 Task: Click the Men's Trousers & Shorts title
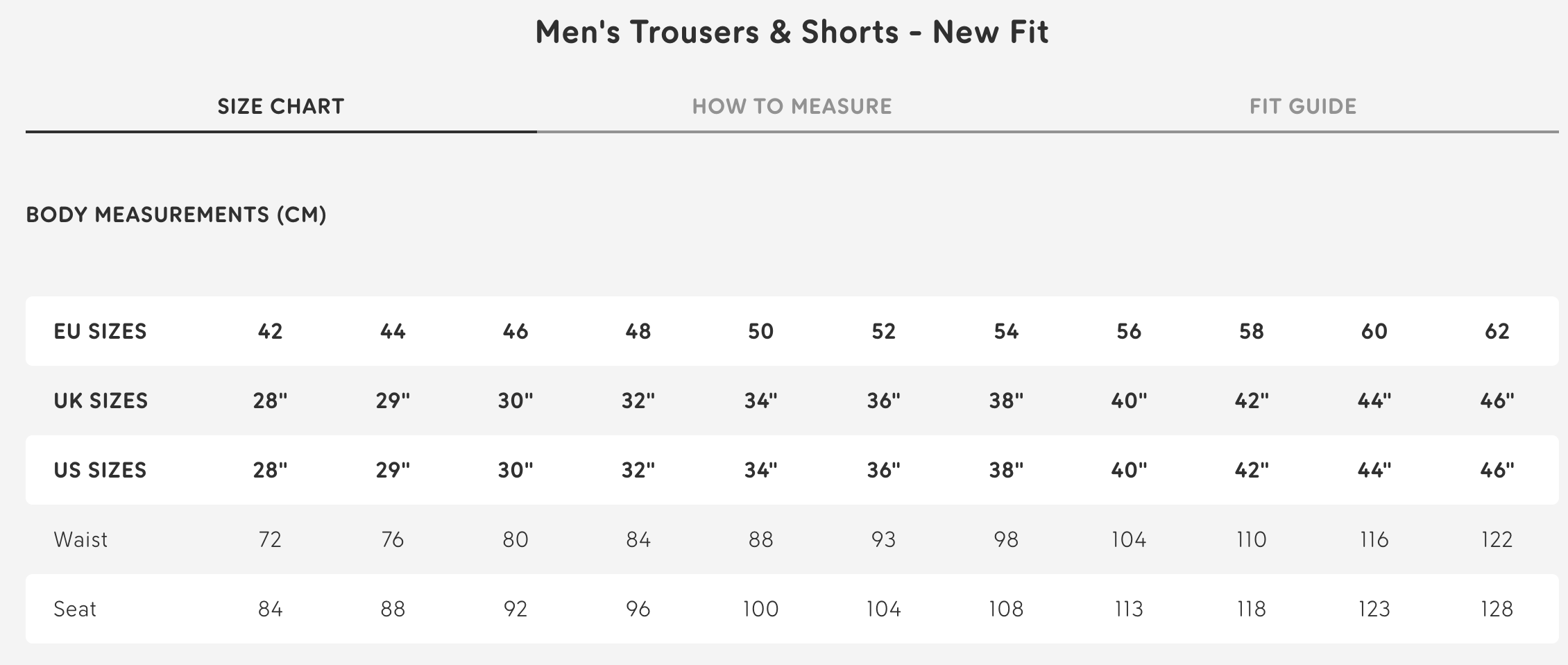click(x=792, y=32)
